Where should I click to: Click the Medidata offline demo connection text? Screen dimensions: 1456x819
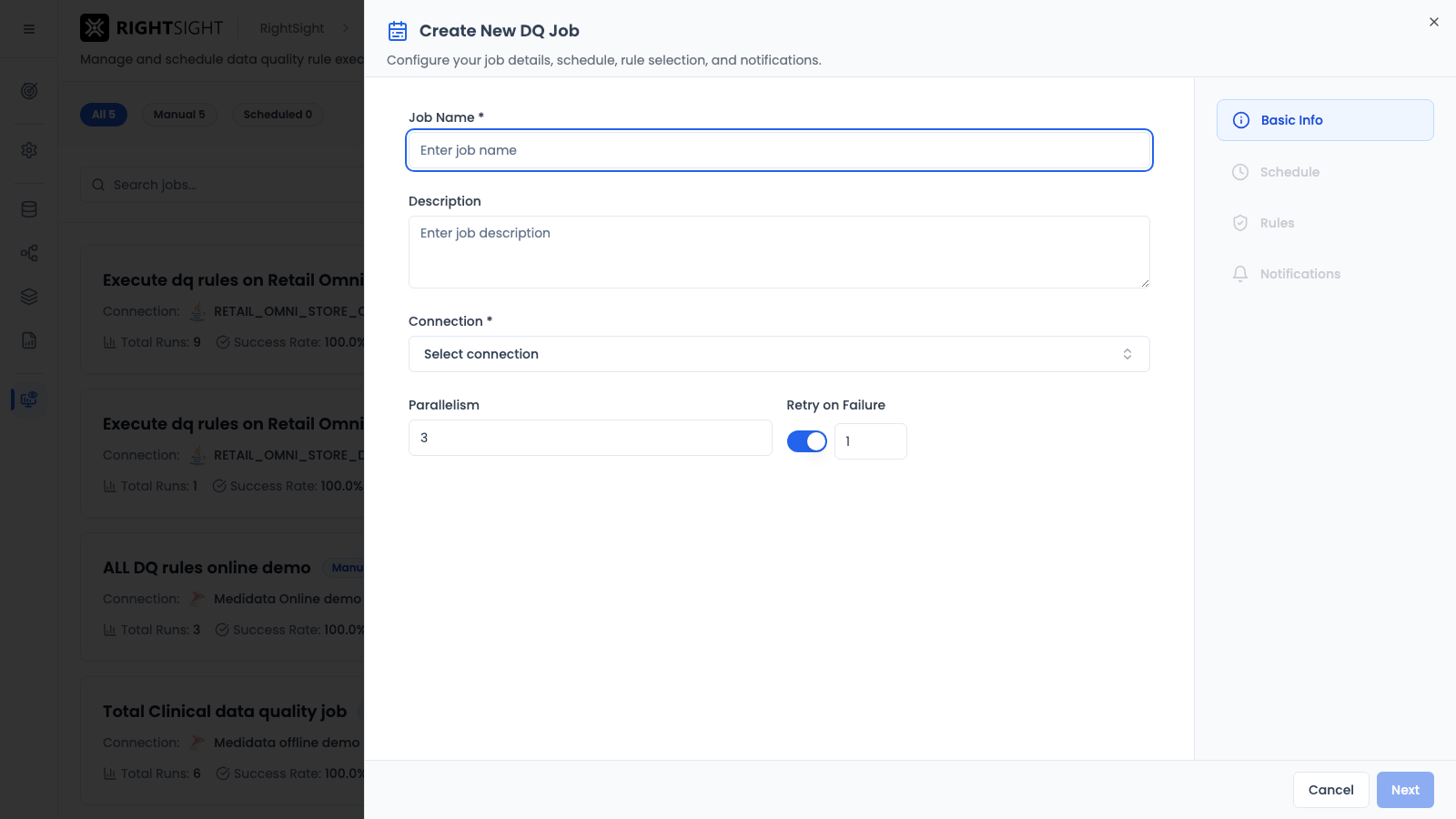coord(287,743)
